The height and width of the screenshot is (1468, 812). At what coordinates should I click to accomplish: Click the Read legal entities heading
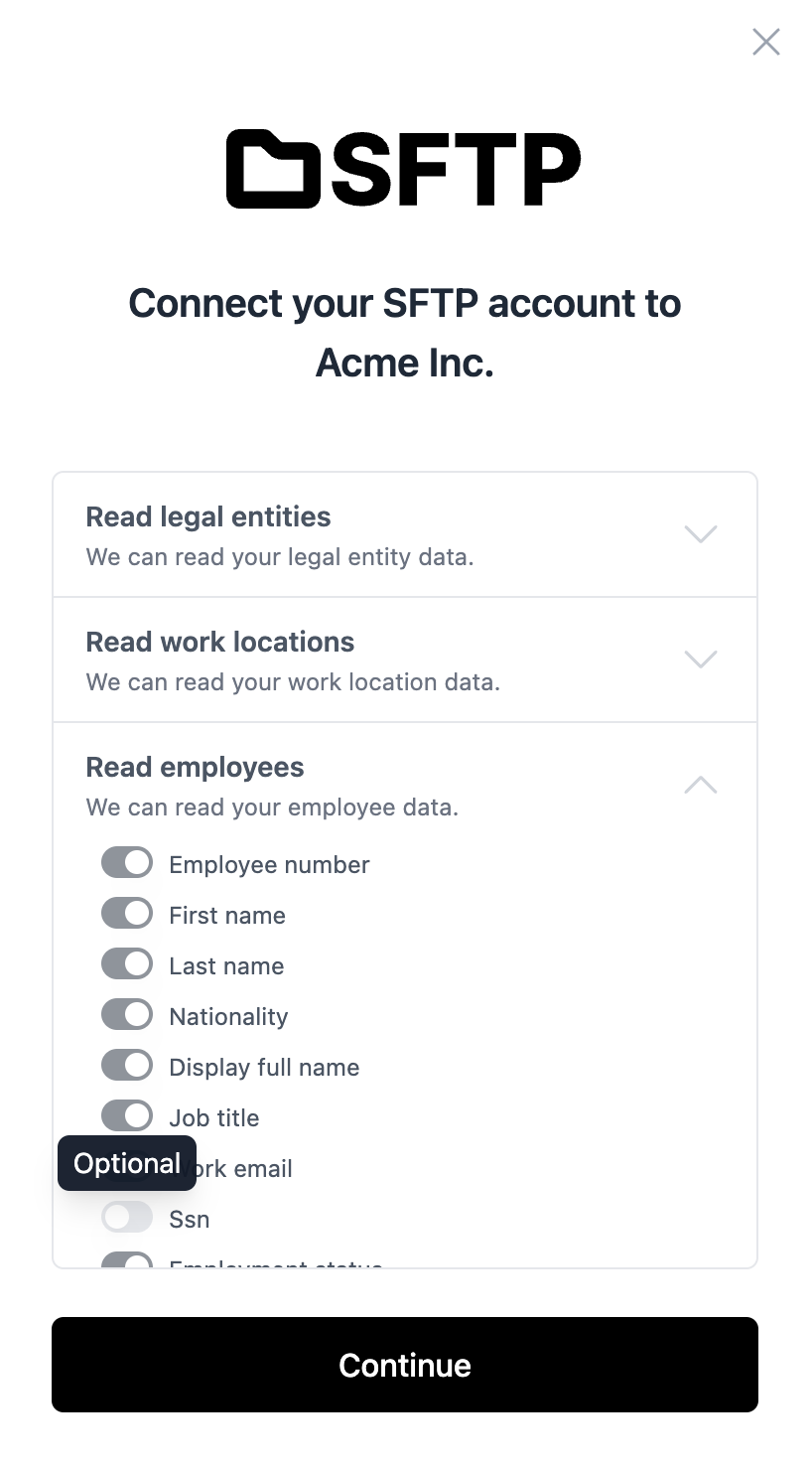tap(208, 516)
